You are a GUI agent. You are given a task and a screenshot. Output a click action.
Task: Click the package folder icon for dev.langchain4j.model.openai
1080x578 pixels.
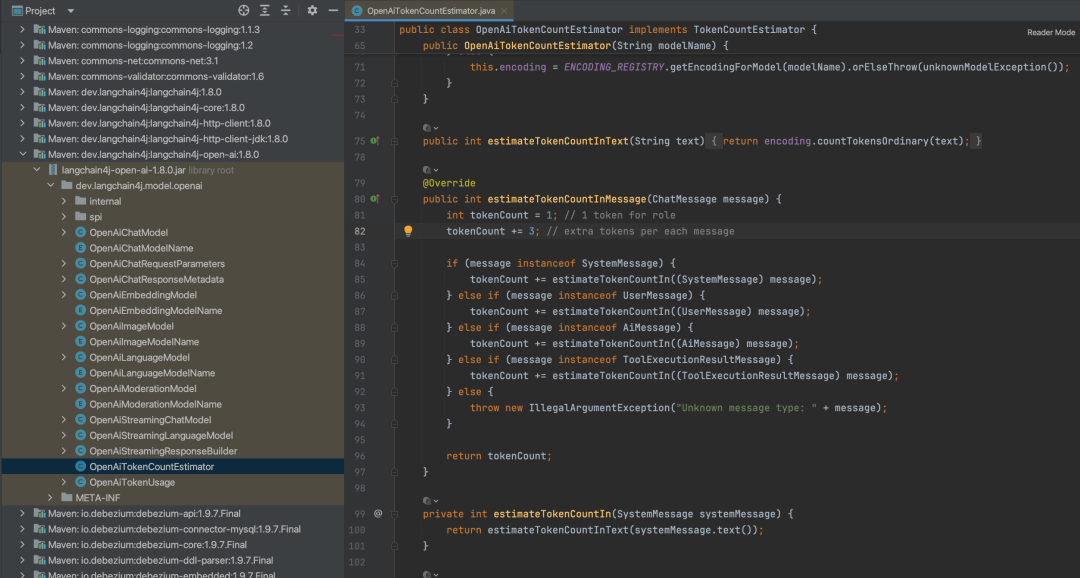pos(67,186)
